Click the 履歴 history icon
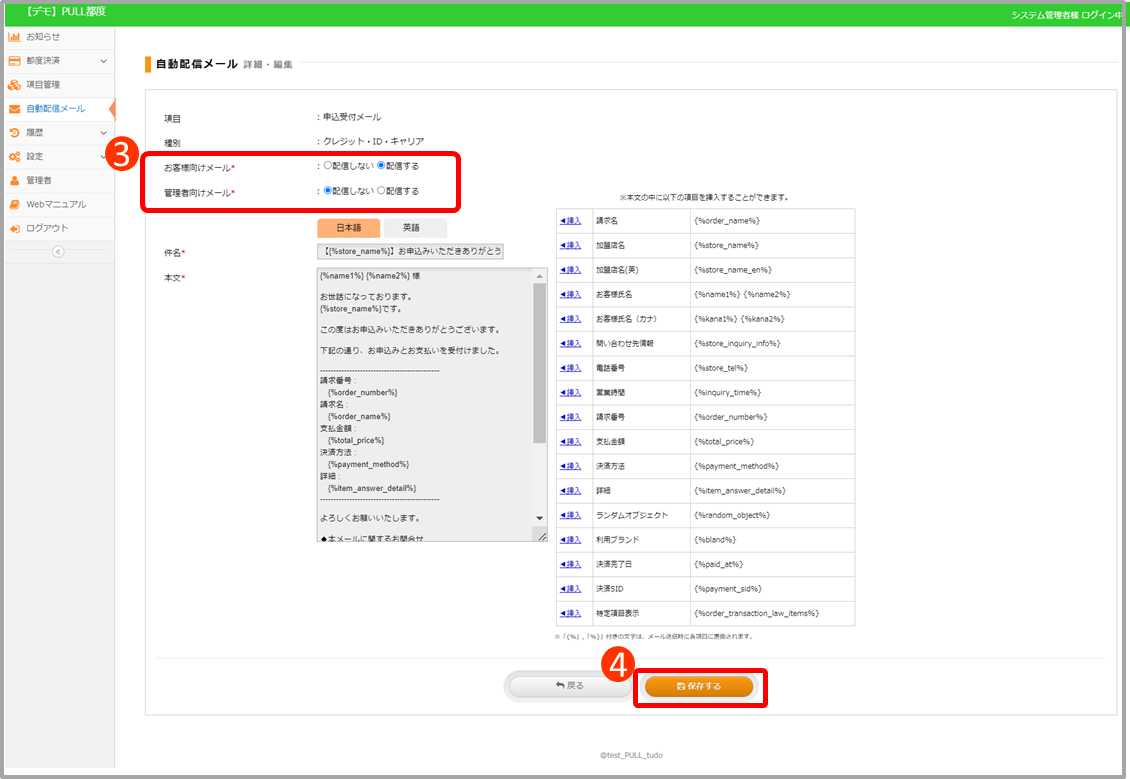The image size is (1130, 779). pyautogui.click(x=14, y=133)
